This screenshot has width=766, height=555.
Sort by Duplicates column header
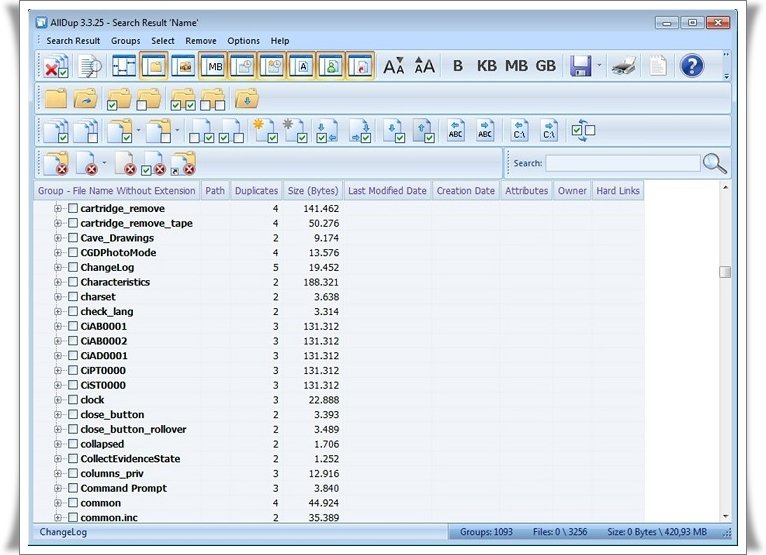point(256,191)
